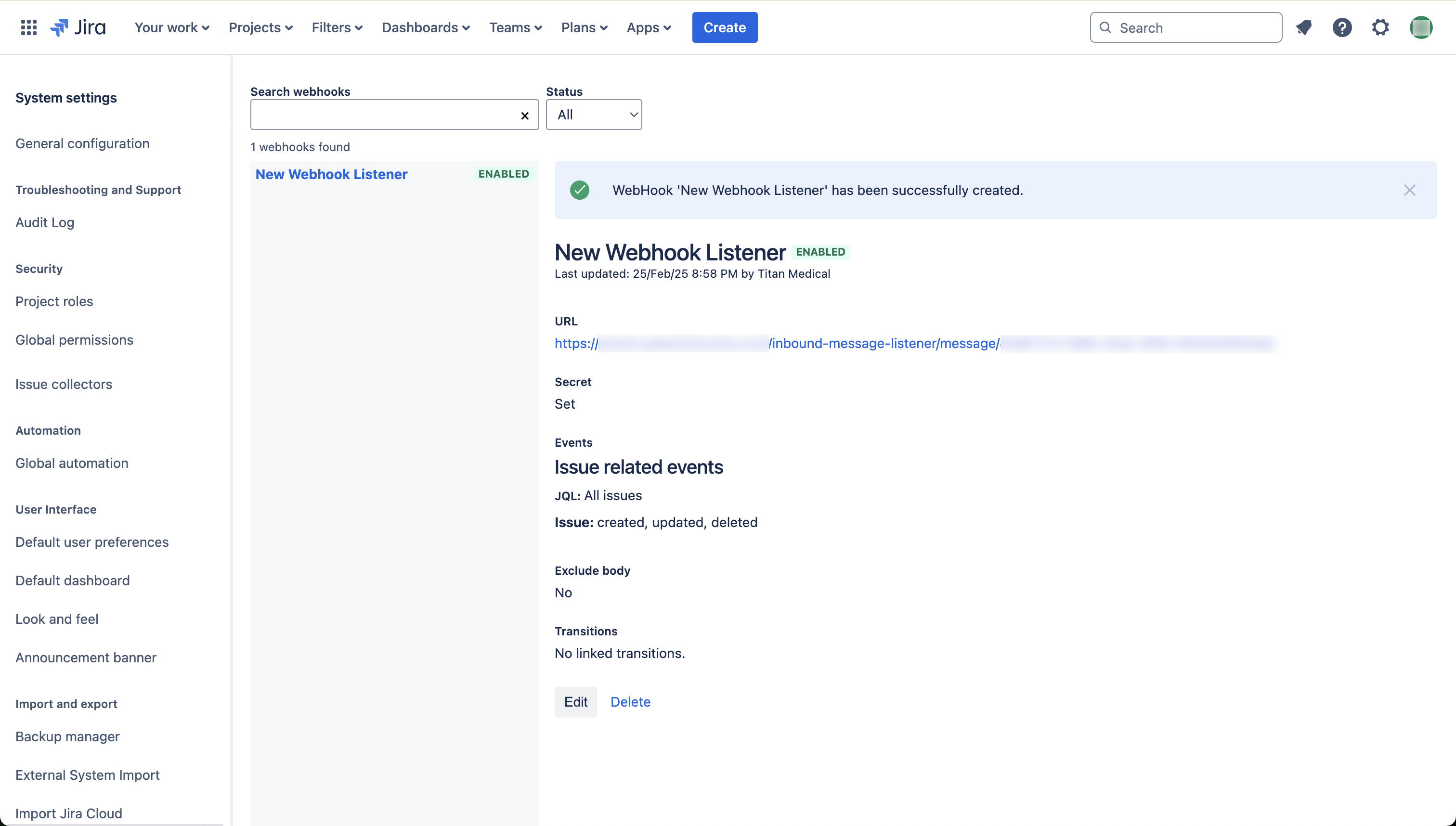Open Issue collectors settings
Viewport: 1456px width, 826px height.
pyautogui.click(x=64, y=384)
